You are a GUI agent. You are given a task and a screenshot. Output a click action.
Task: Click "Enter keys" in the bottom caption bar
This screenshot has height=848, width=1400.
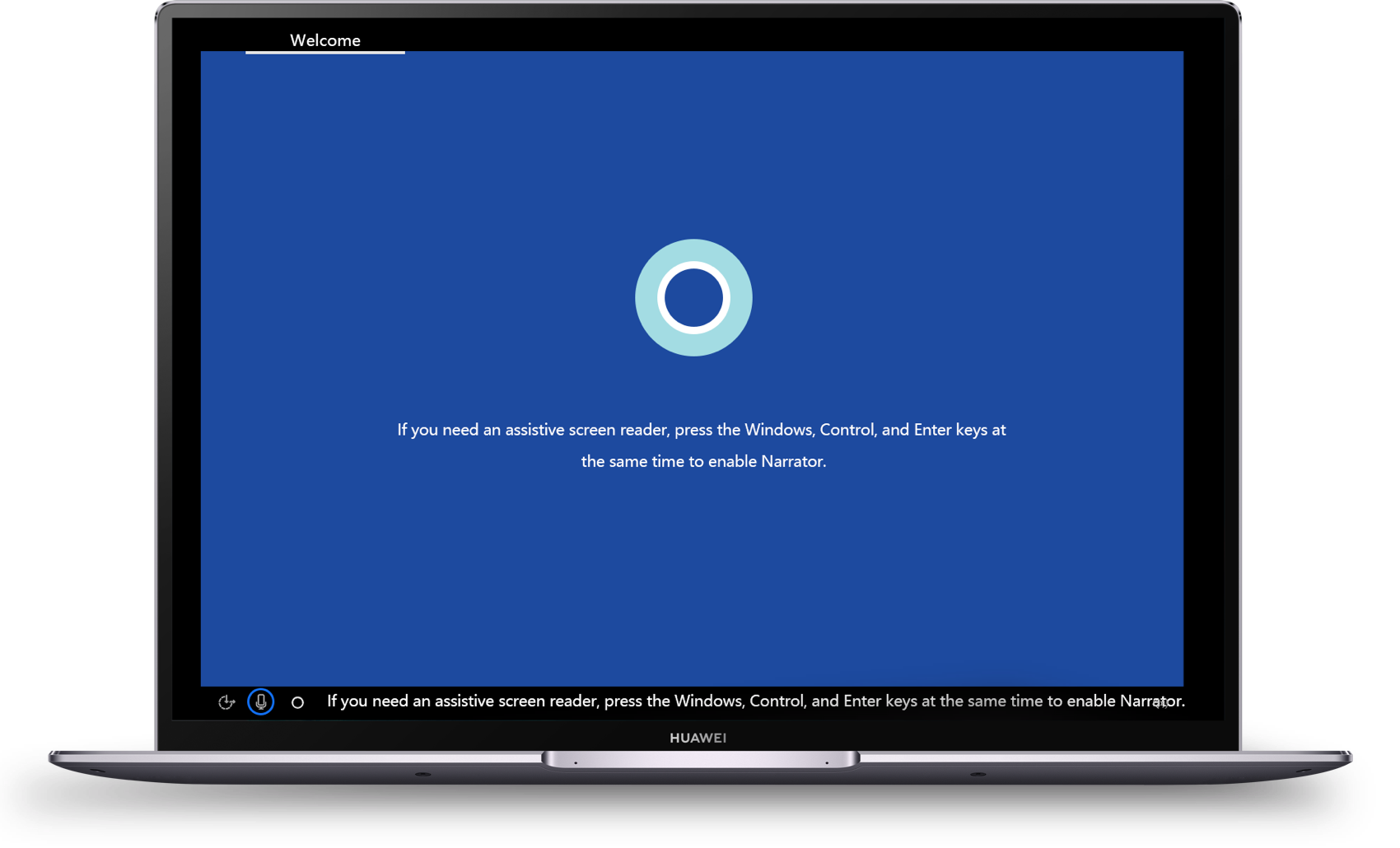(880, 701)
